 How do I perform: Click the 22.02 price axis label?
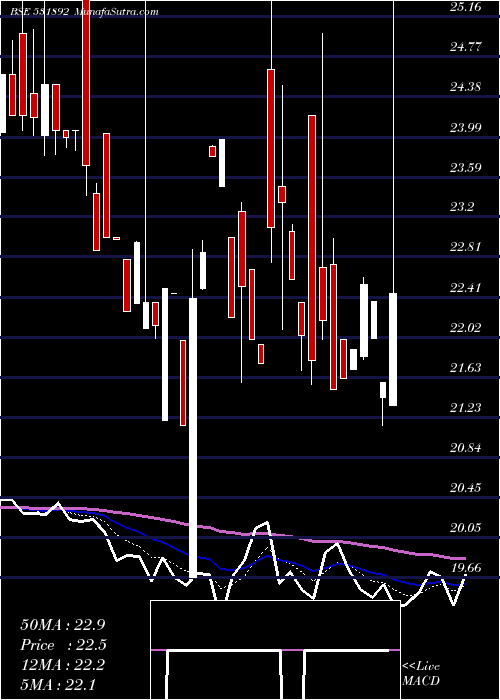click(x=466, y=328)
